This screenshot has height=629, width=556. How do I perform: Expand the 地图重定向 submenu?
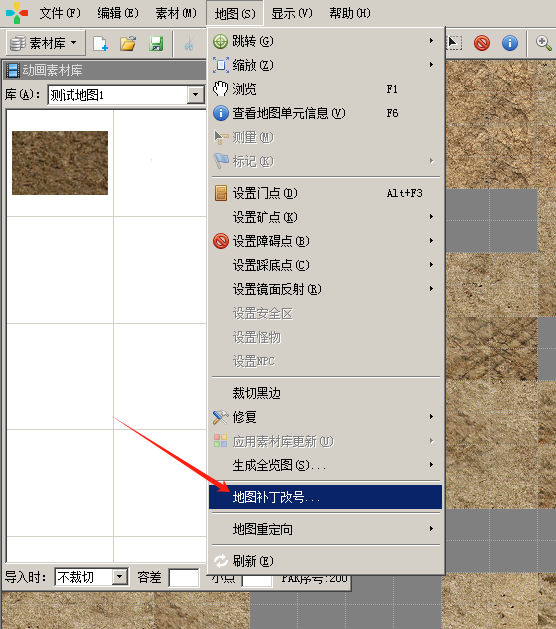[325, 529]
